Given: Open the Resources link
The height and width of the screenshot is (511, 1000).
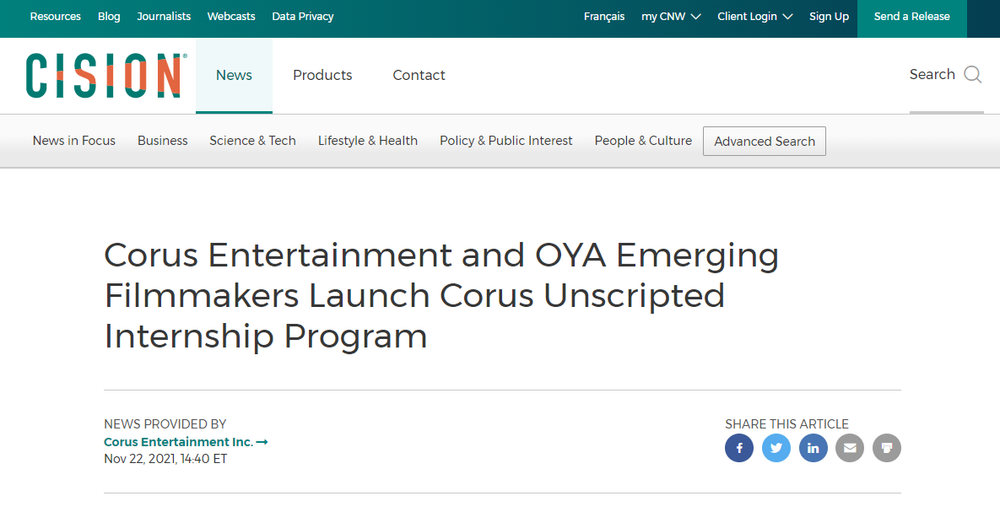Looking at the screenshot, I should [x=55, y=17].
